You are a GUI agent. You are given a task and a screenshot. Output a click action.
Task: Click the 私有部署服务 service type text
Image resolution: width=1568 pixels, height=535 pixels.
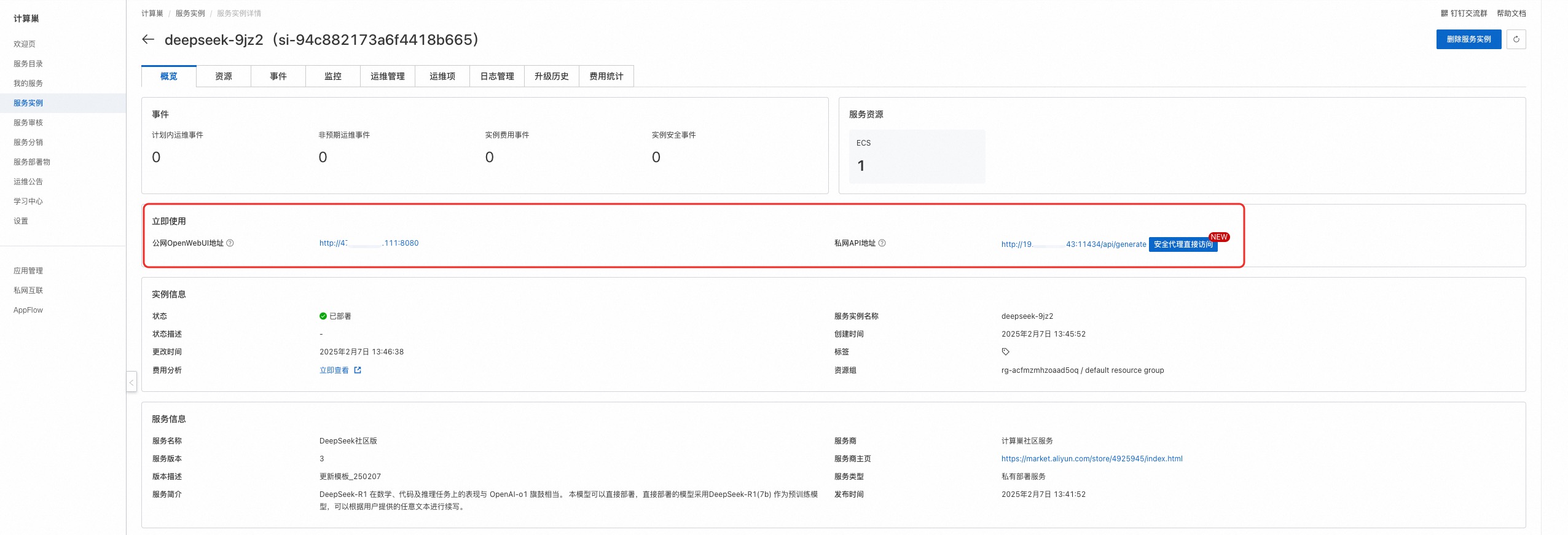tap(1024, 477)
